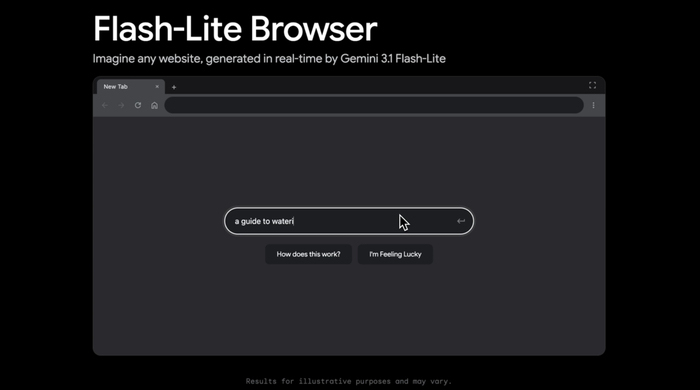Screen dimensions: 700x390
Task: Click the 'How does this work?' button
Action: [308, 254]
